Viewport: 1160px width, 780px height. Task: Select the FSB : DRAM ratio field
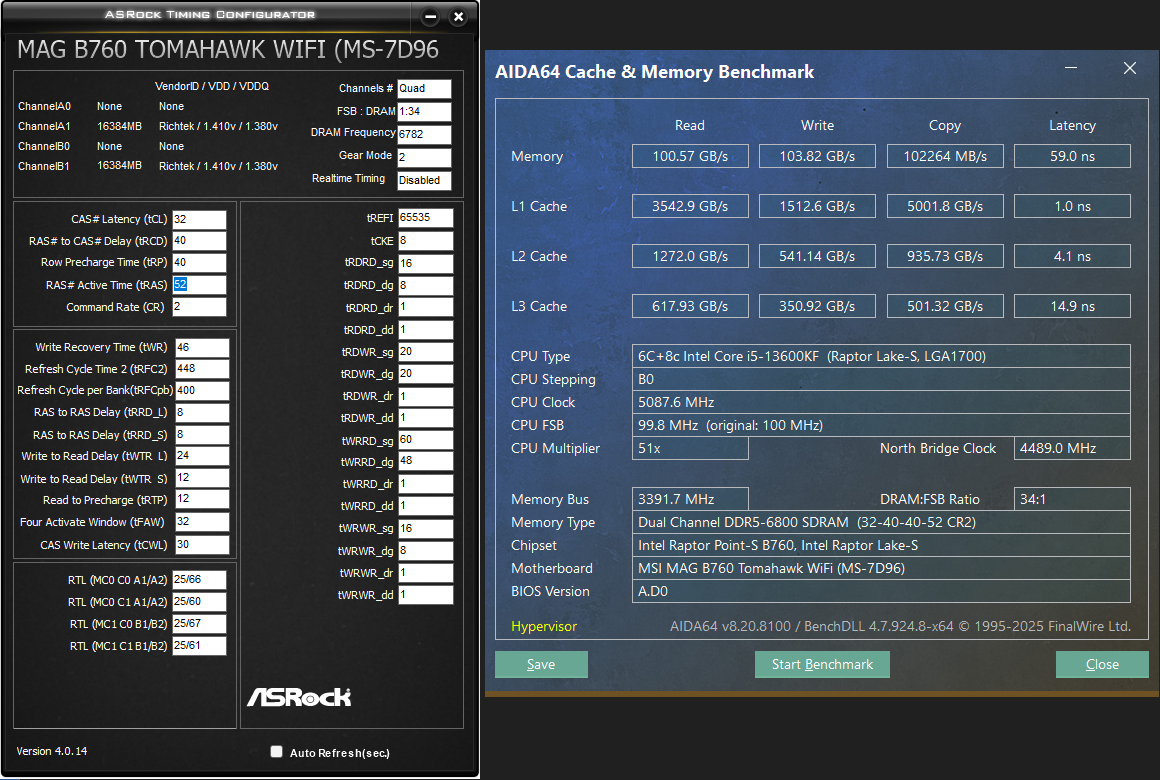(x=424, y=112)
